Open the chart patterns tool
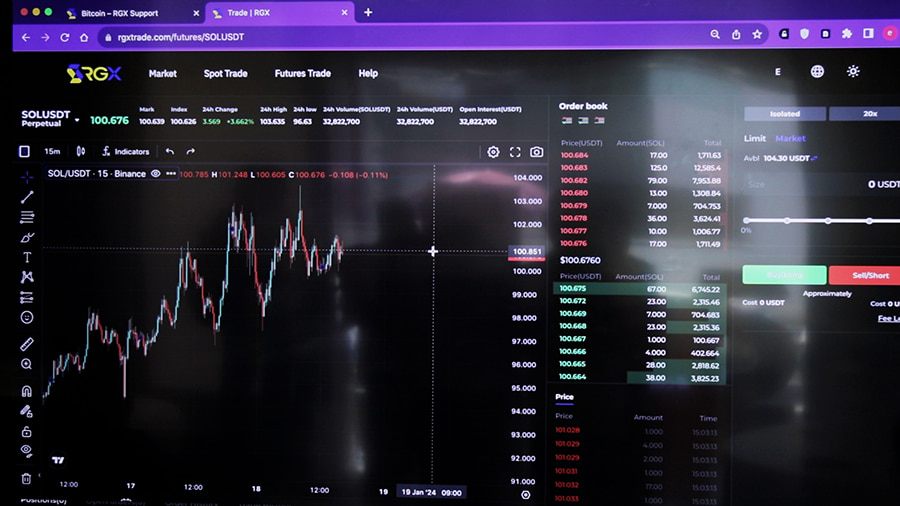 click(x=26, y=277)
